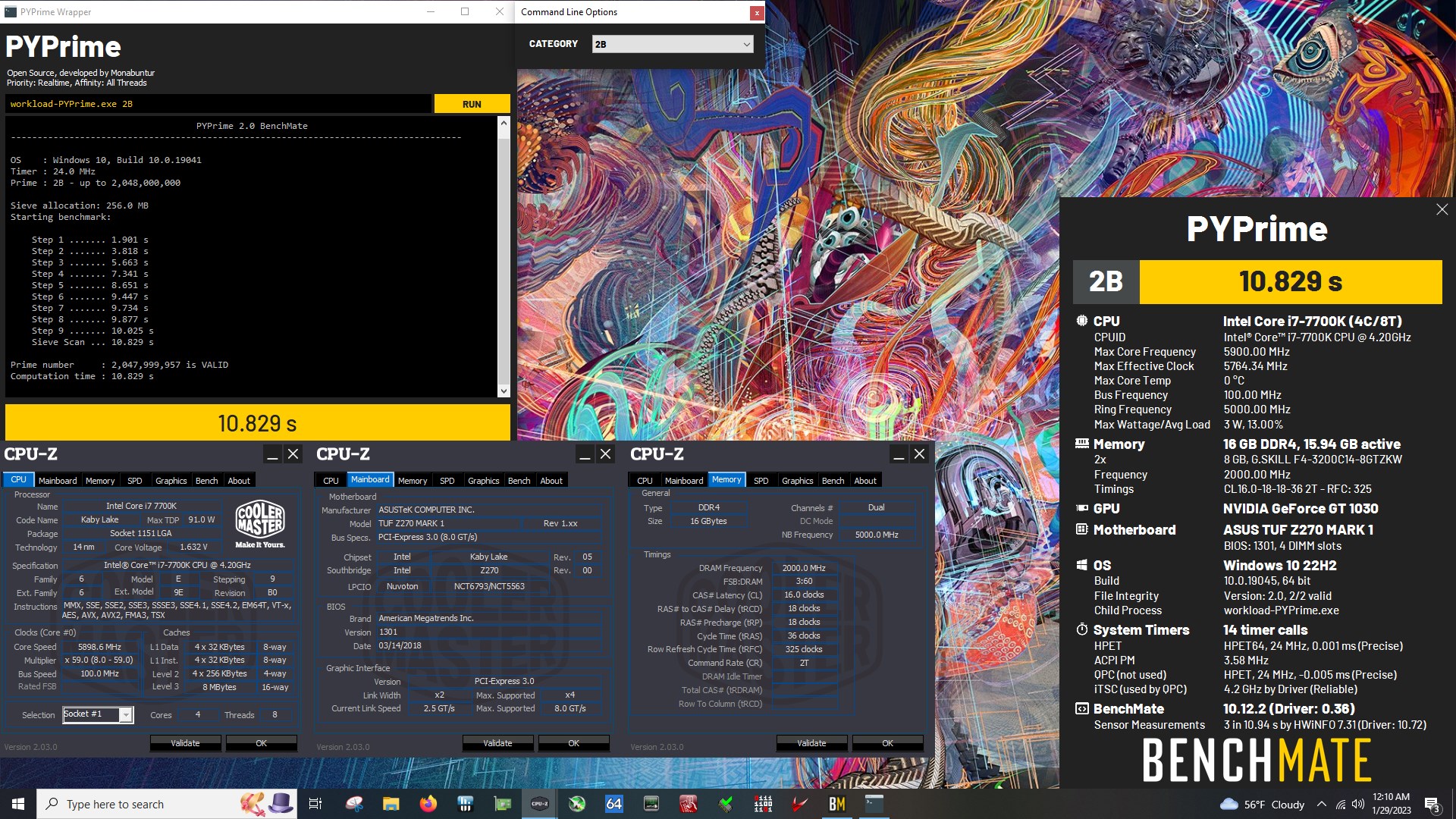Open the Windows Start menu

pos(18,804)
